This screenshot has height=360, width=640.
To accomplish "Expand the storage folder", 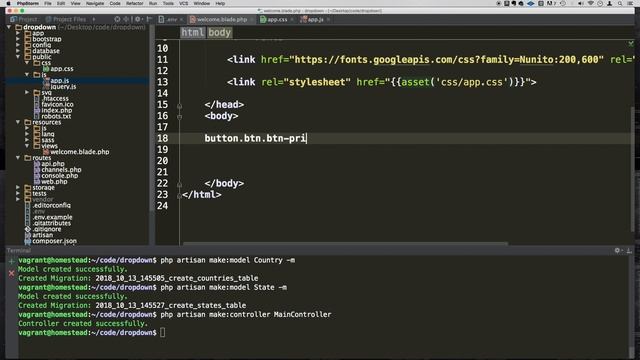I will coord(18,187).
